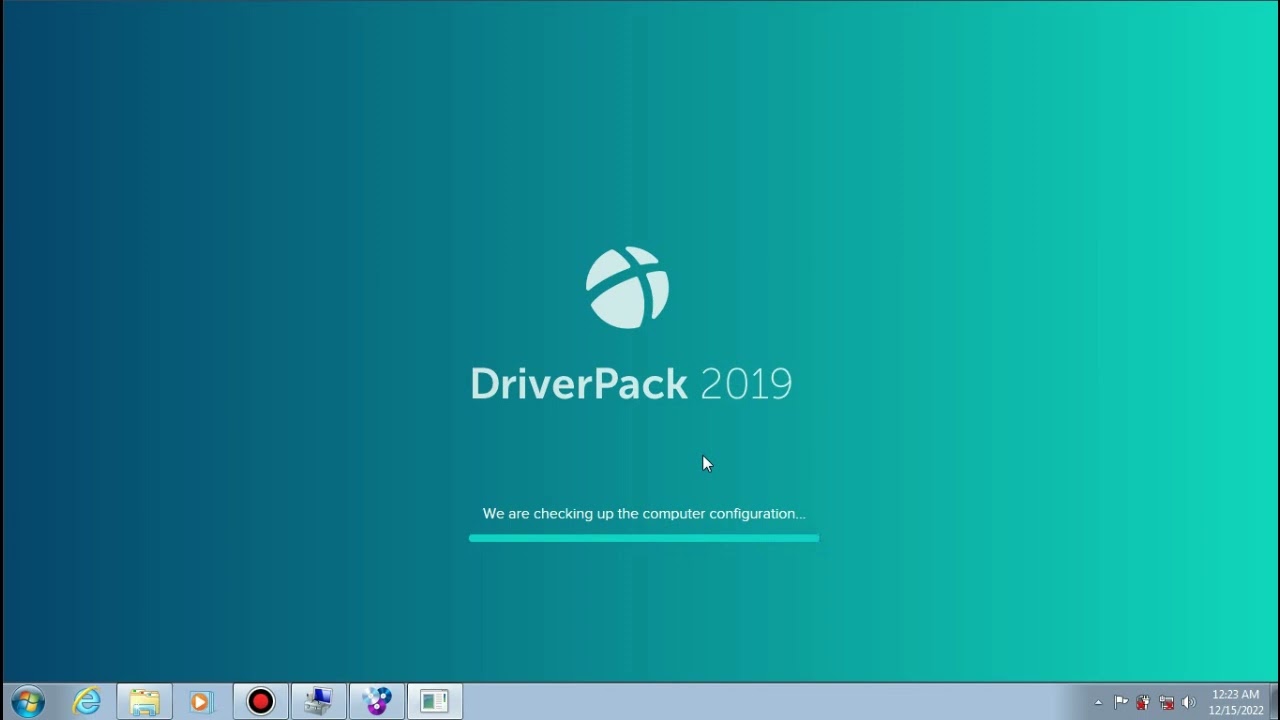
Task: Open network status tray icon
Action: [1166, 702]
